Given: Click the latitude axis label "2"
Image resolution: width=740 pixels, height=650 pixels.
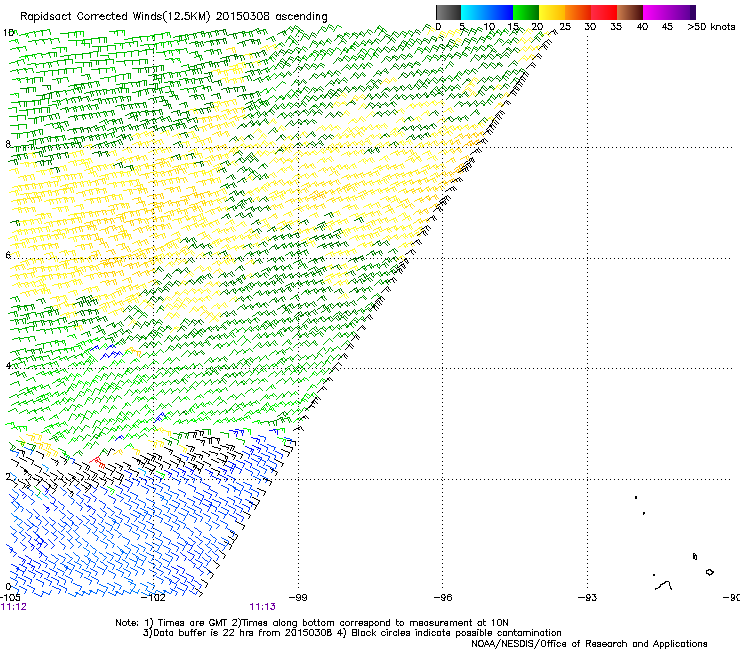Looking at the screenshot, I should click(x=8, y=476).
